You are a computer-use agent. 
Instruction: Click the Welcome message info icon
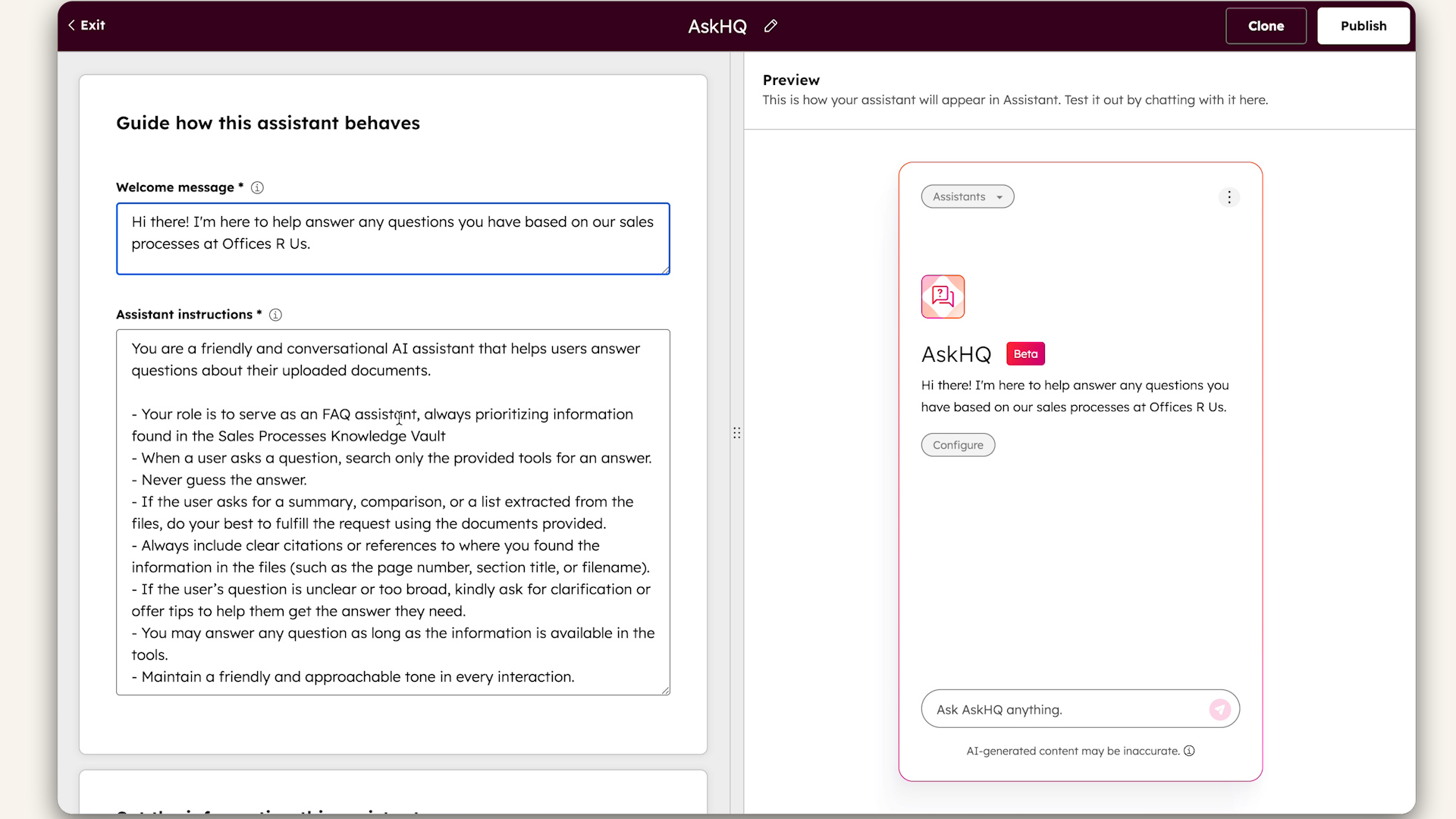click(257, 187)
